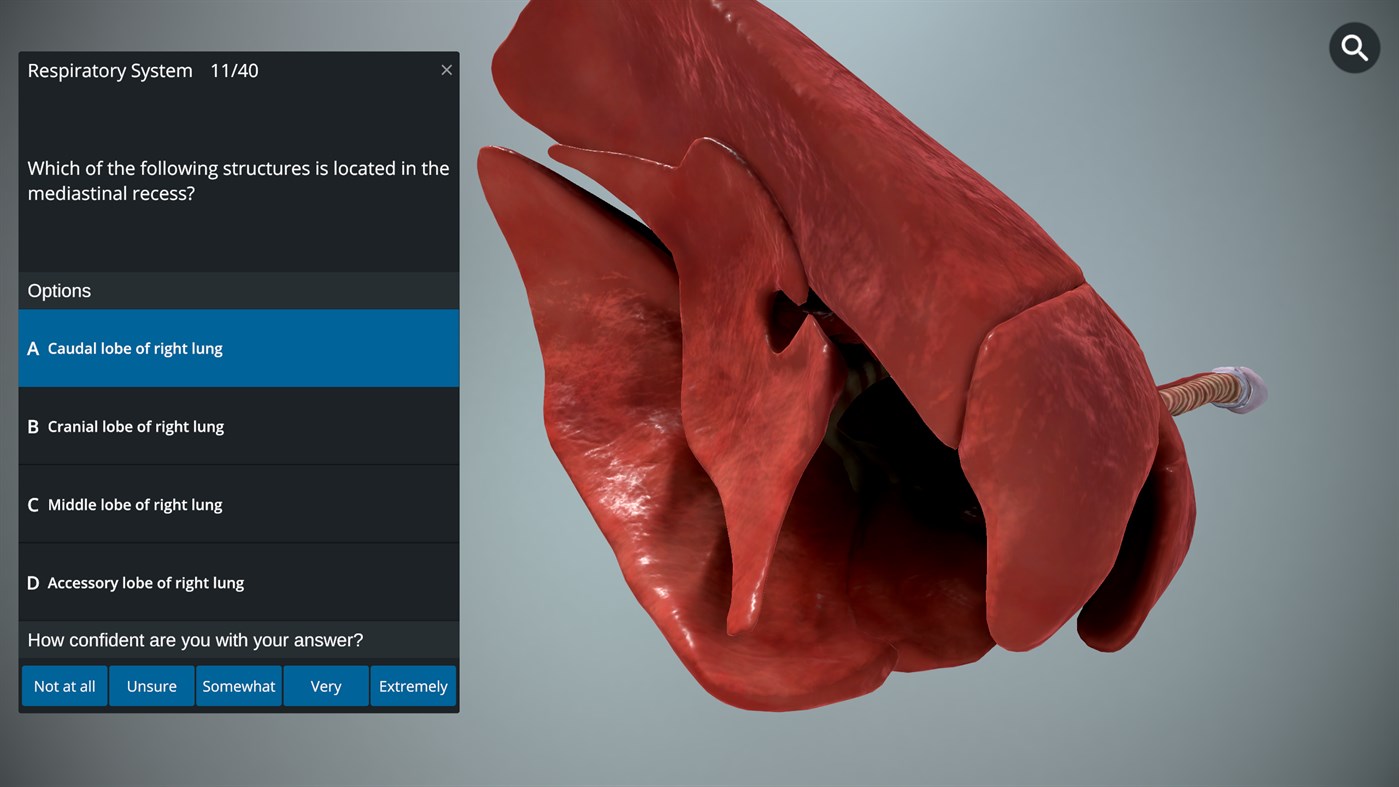Image resolution: width=1399 pixels, height=787 pixels.
Task: Choose "Extremely" confidence level
Action: pos(413,686)
